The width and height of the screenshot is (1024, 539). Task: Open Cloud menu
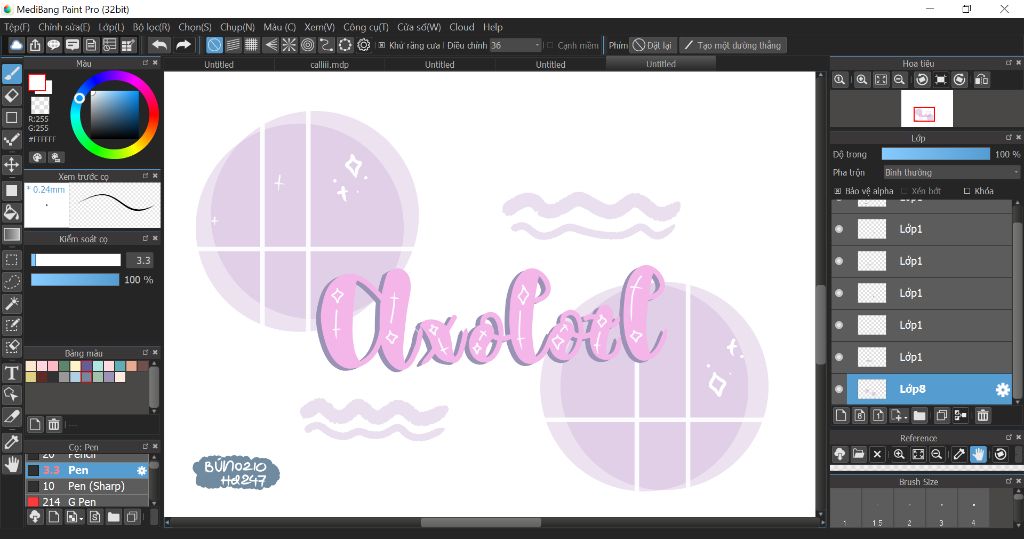(462, 27)
